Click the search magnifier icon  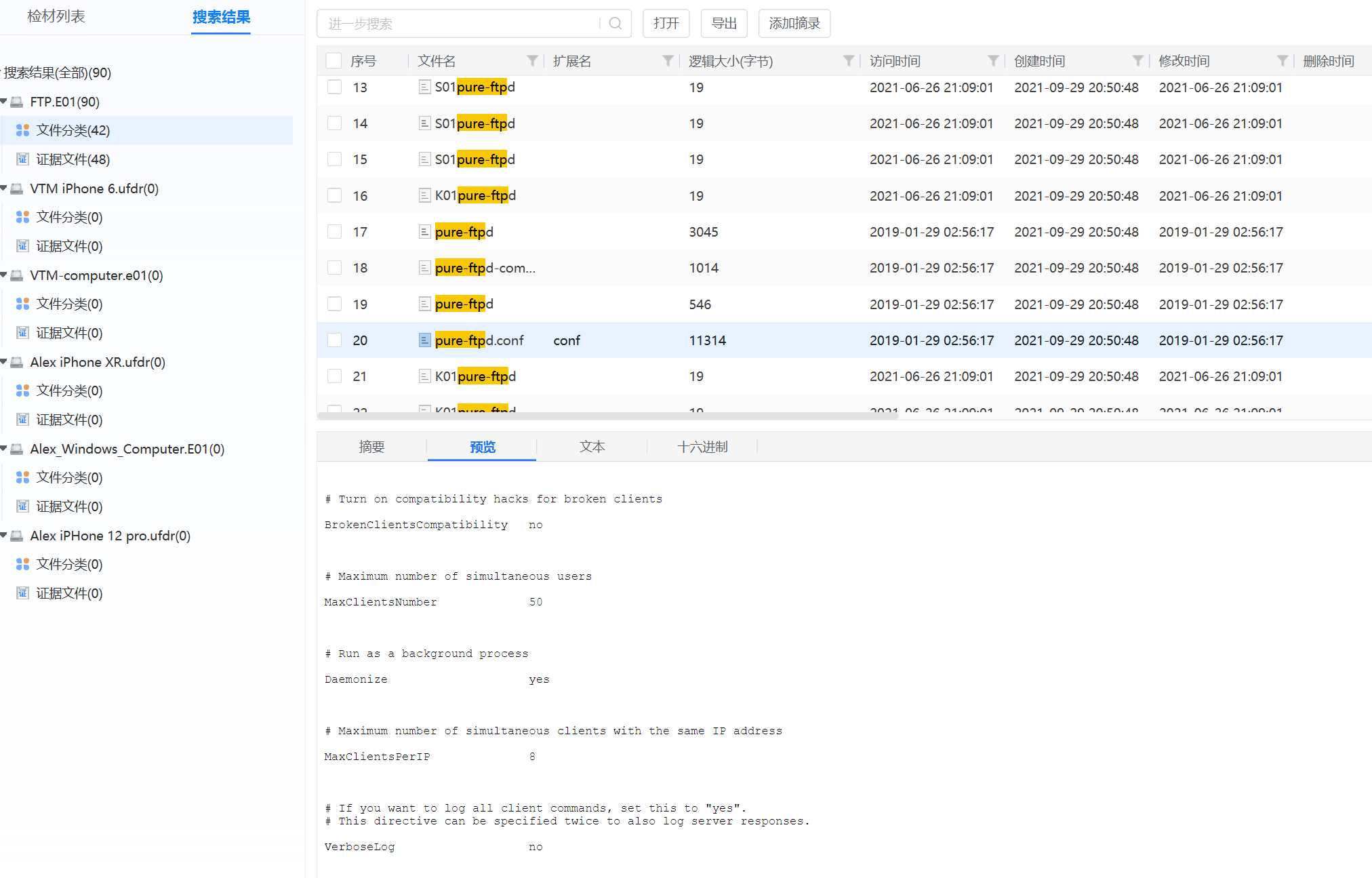point(616,24)
